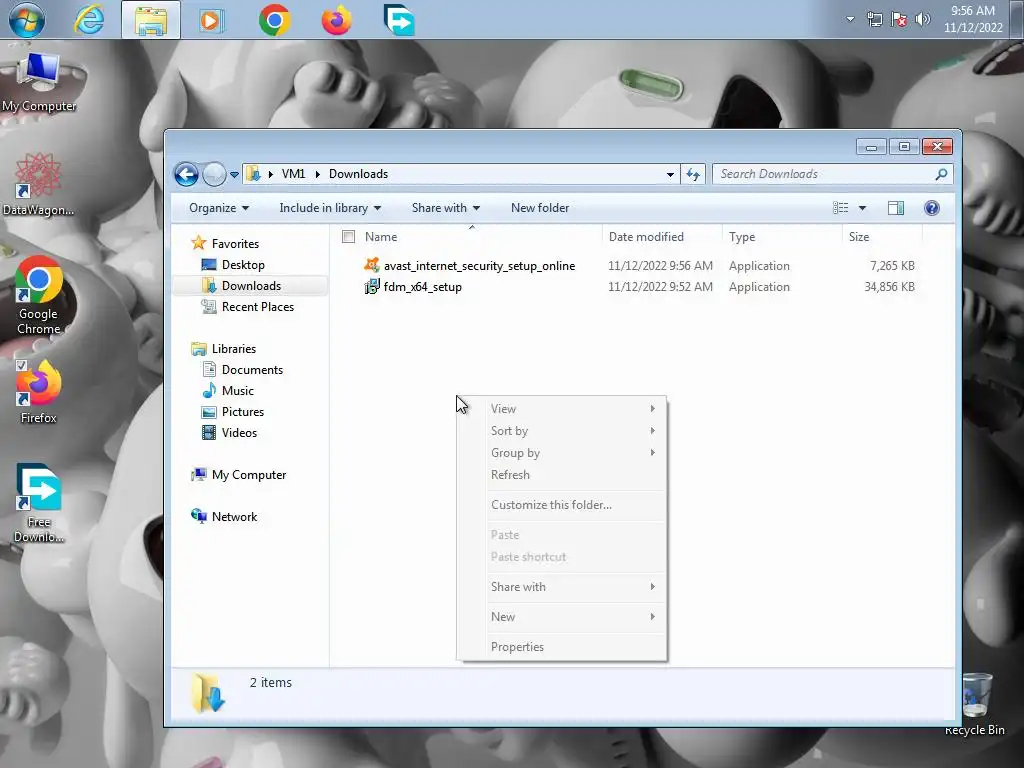
Task: Go back with the Explorer Back arrow
Action: point(186,174)
